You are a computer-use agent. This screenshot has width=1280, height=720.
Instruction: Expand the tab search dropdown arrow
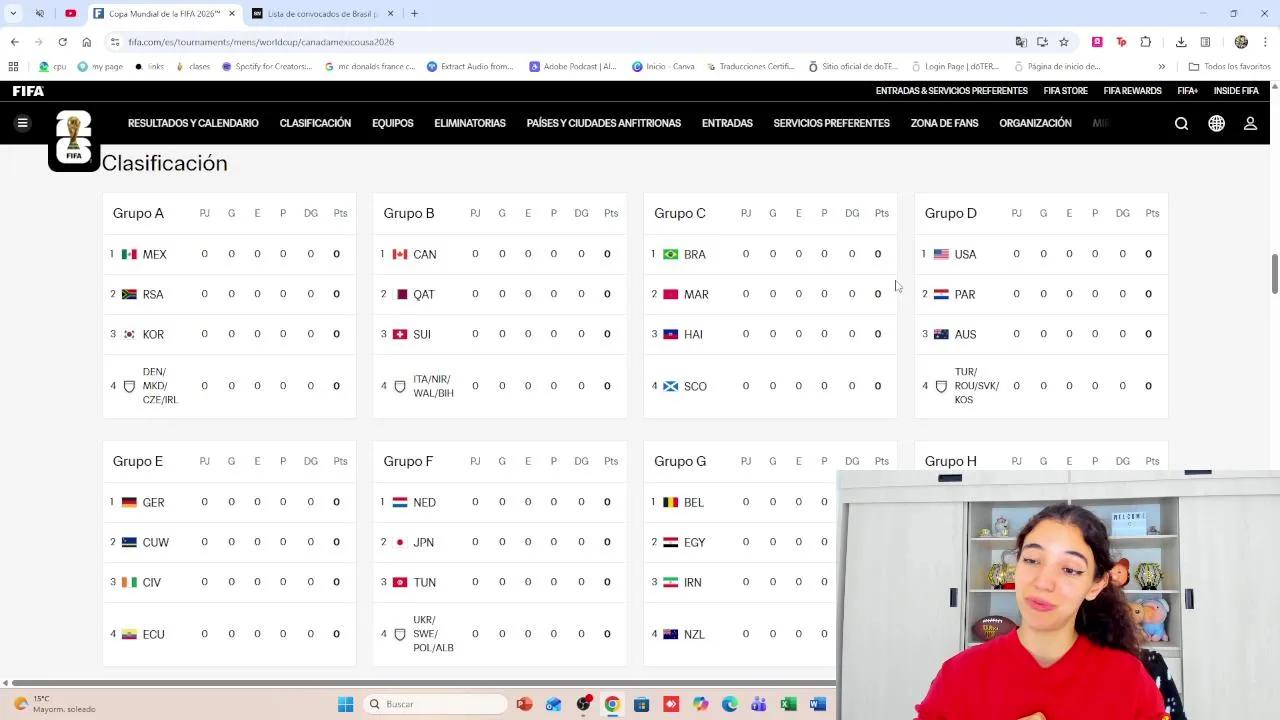point(13,14)
